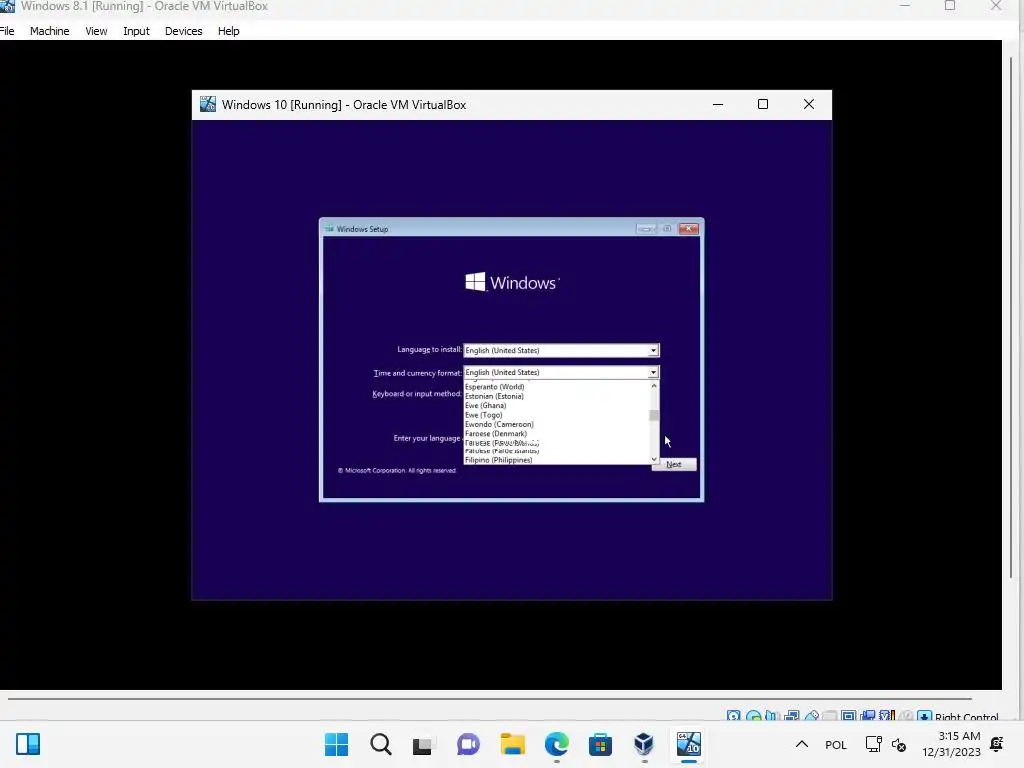Screen dimensions: 1024x768
Task: Click the list scroll-down arrow
Action: [x=654, y=460]
